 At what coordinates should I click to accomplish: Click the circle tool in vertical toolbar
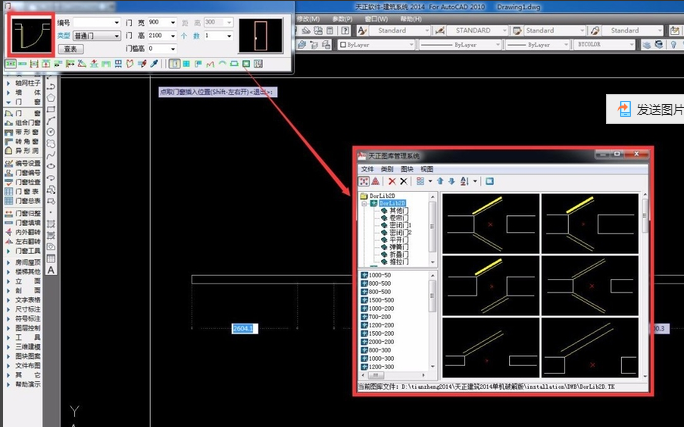point(51,132)
